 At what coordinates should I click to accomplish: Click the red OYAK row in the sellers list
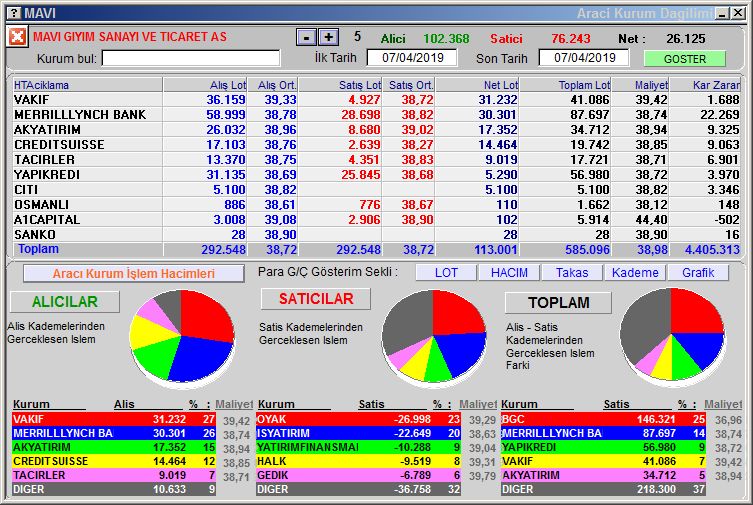click(x=358, y=419)
